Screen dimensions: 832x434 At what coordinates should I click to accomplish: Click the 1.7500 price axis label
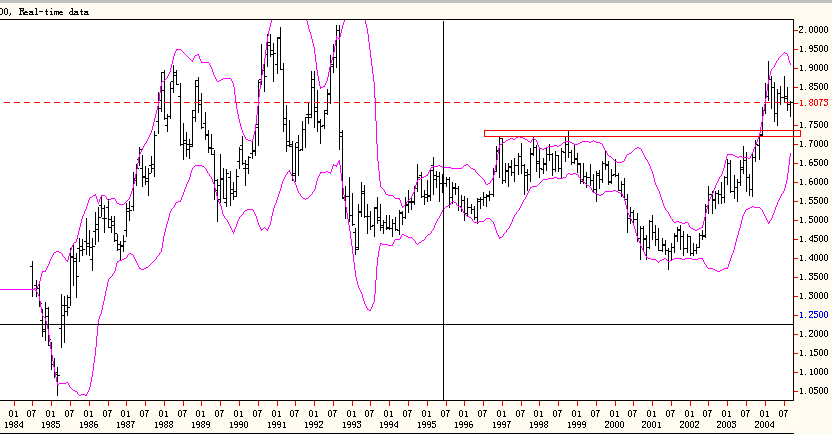click(x=813, y=125)
